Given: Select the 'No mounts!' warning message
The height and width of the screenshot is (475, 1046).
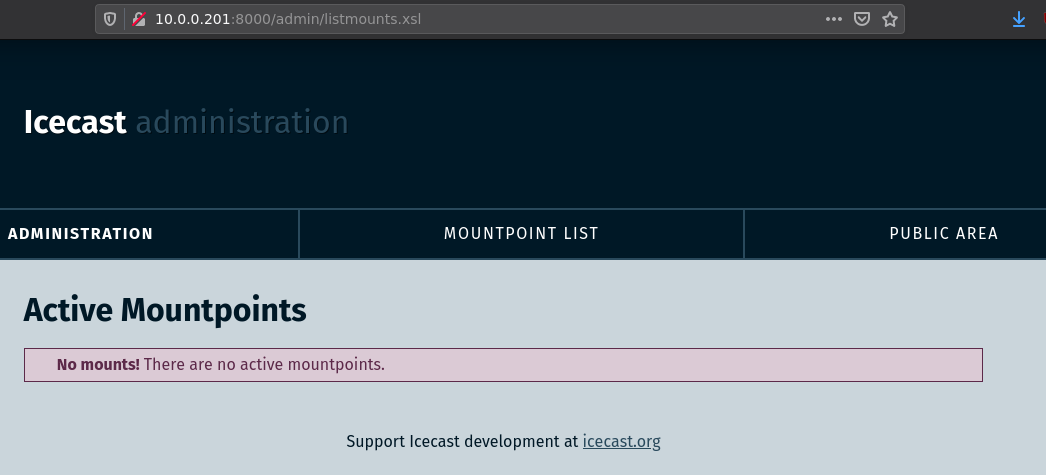Looking at the screenshot, I should [503, 365].
